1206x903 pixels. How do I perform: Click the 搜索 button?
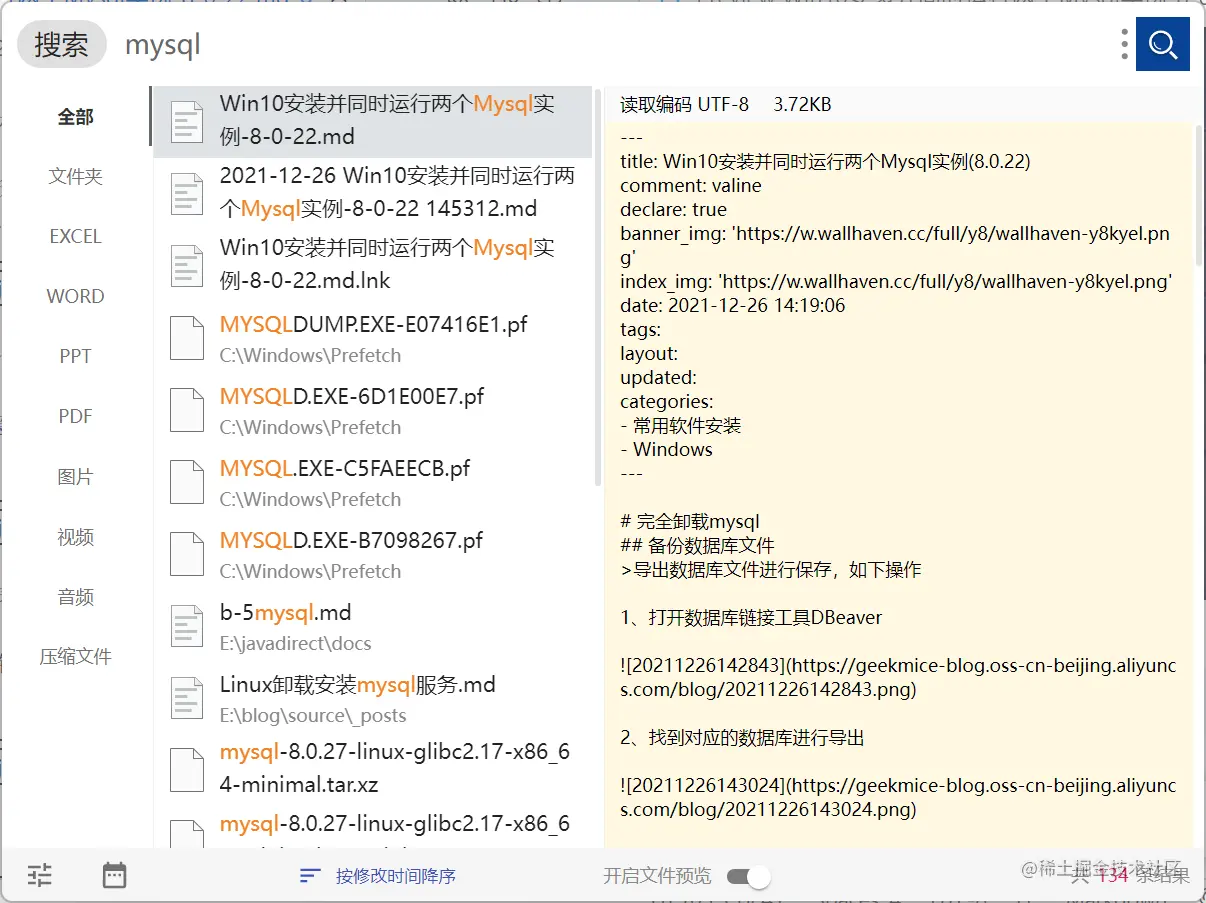pyautogui.click(x=62, y=45)
